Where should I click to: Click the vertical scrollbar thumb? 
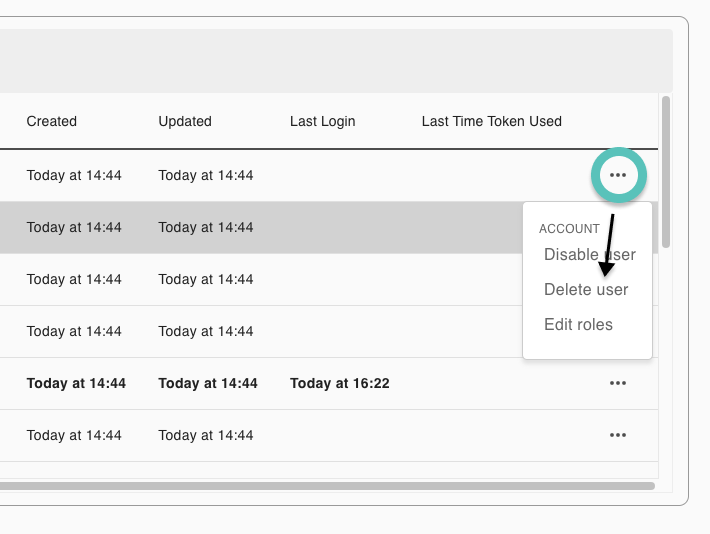(666, 172)
